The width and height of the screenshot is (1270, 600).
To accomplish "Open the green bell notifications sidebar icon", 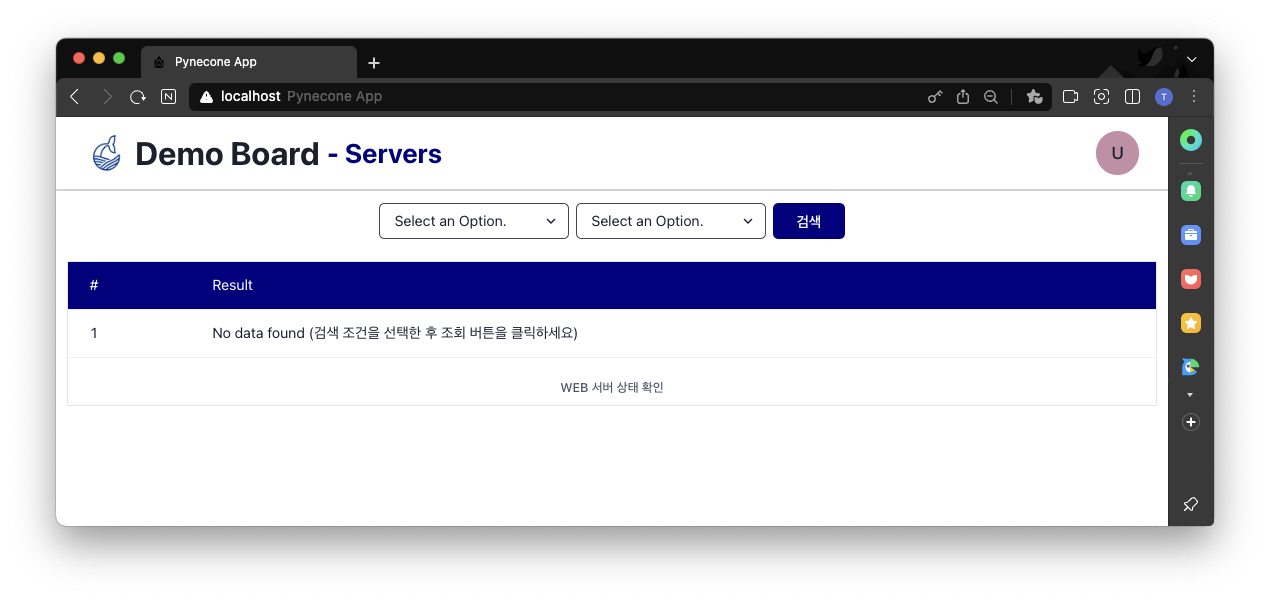I will 1190,190.
